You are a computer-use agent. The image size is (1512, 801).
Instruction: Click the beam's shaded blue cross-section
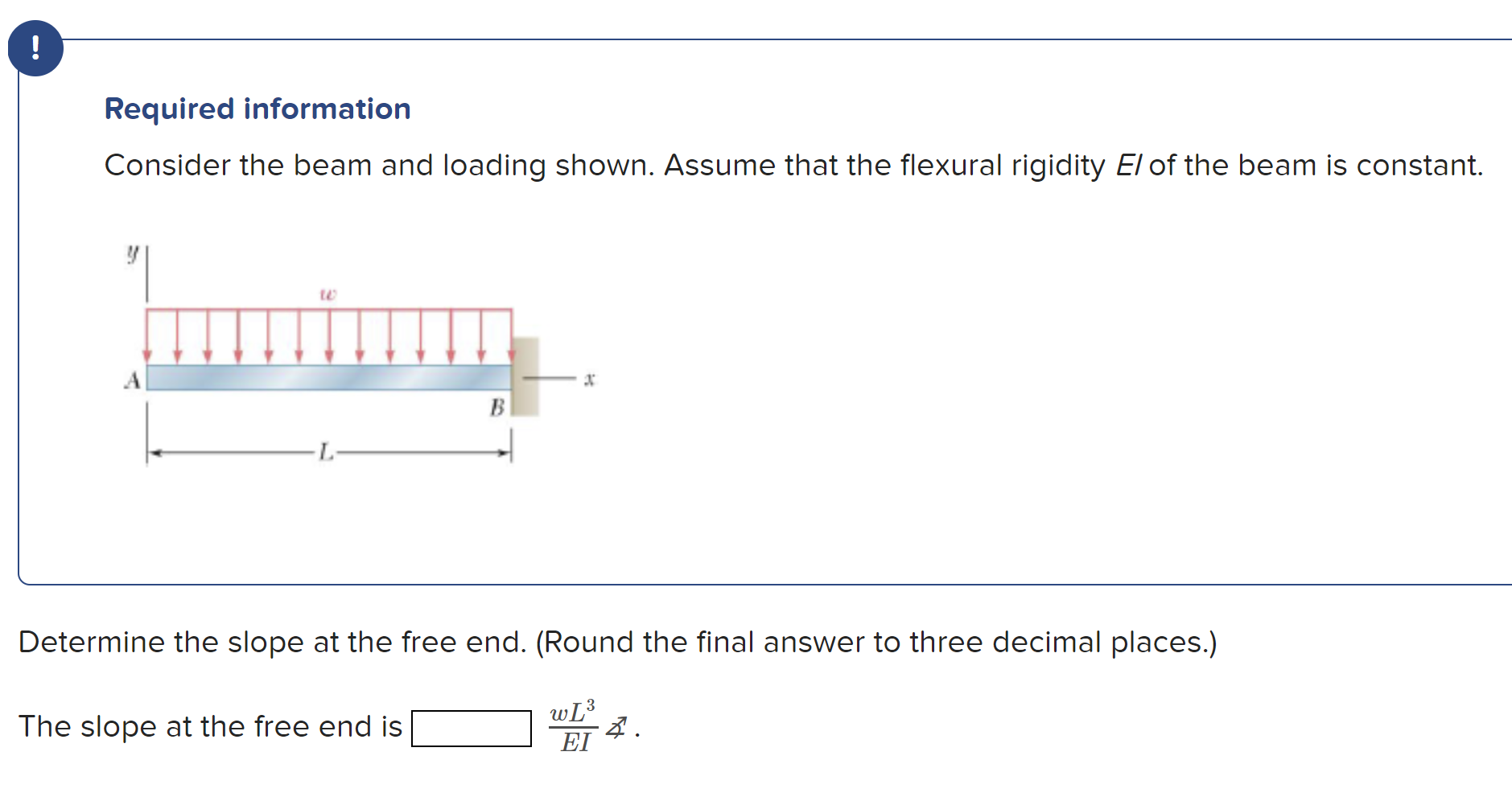tap(330, 378)
